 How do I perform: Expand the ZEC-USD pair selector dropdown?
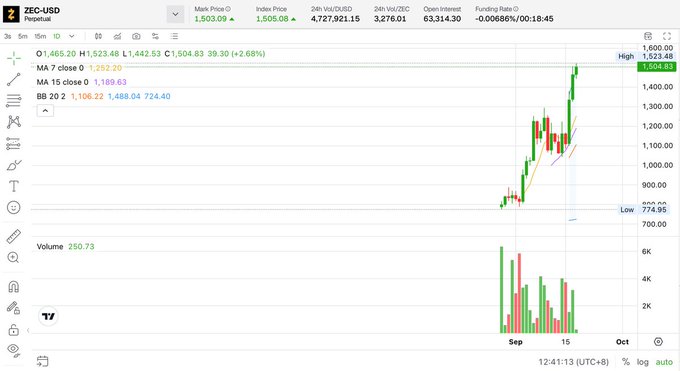click(x=175, y=14)
